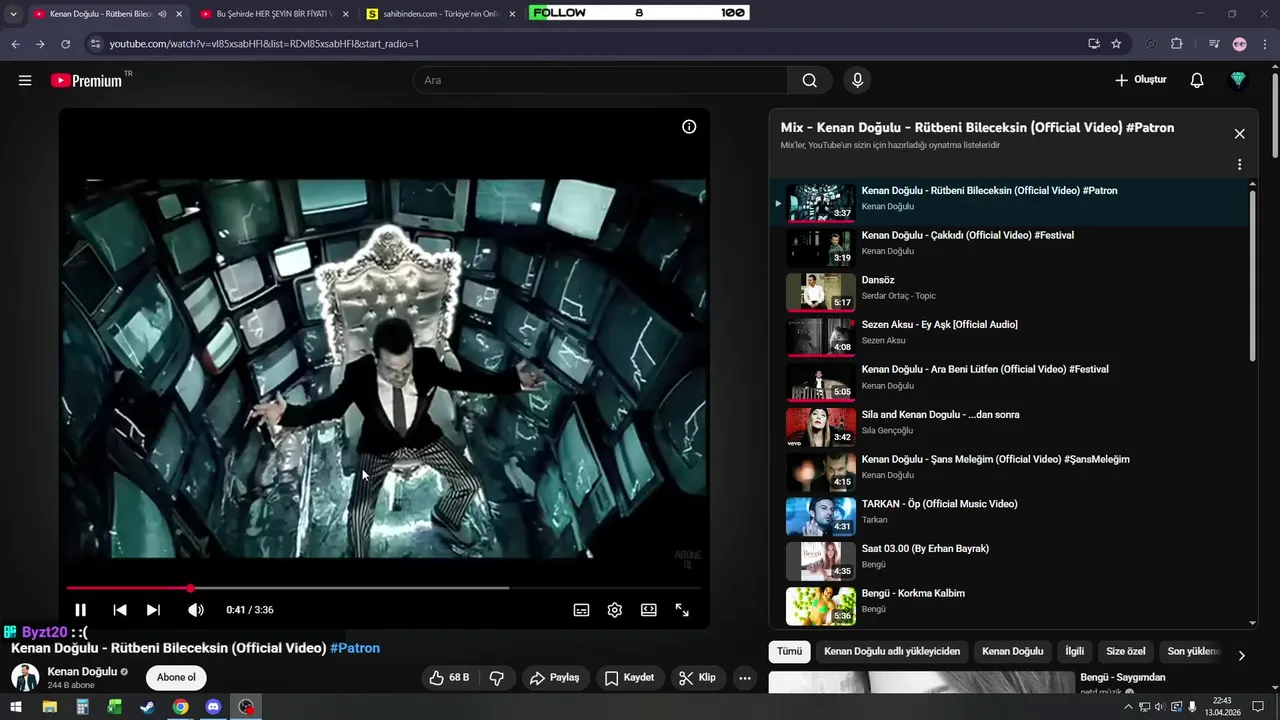Bookmark this page with the star
Screen dimensions: 1280x720
(x=1116, y=44)
